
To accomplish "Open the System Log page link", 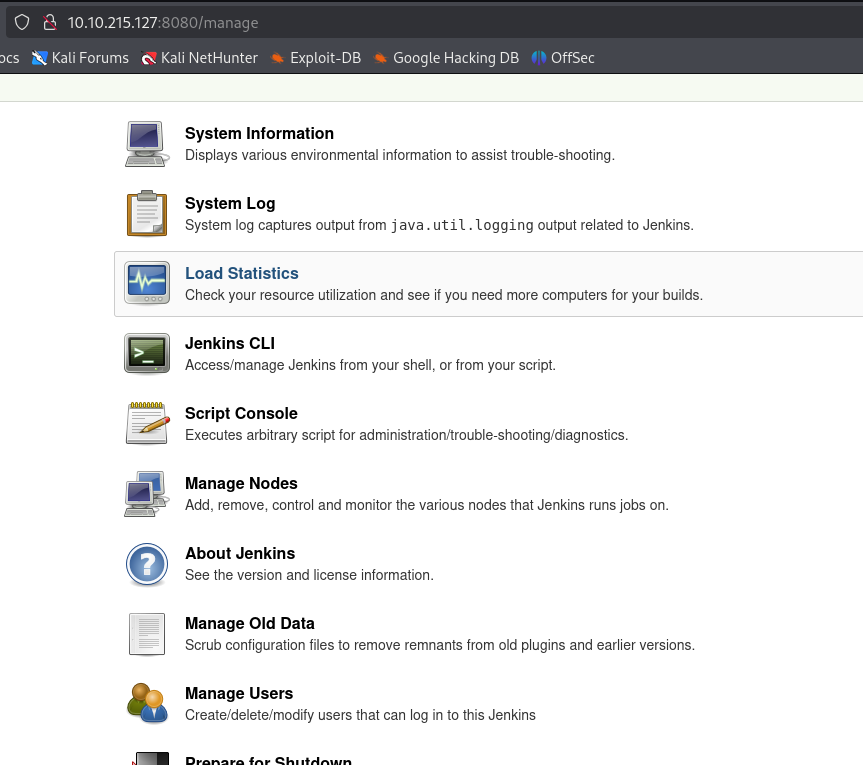I will click(230, 203).
